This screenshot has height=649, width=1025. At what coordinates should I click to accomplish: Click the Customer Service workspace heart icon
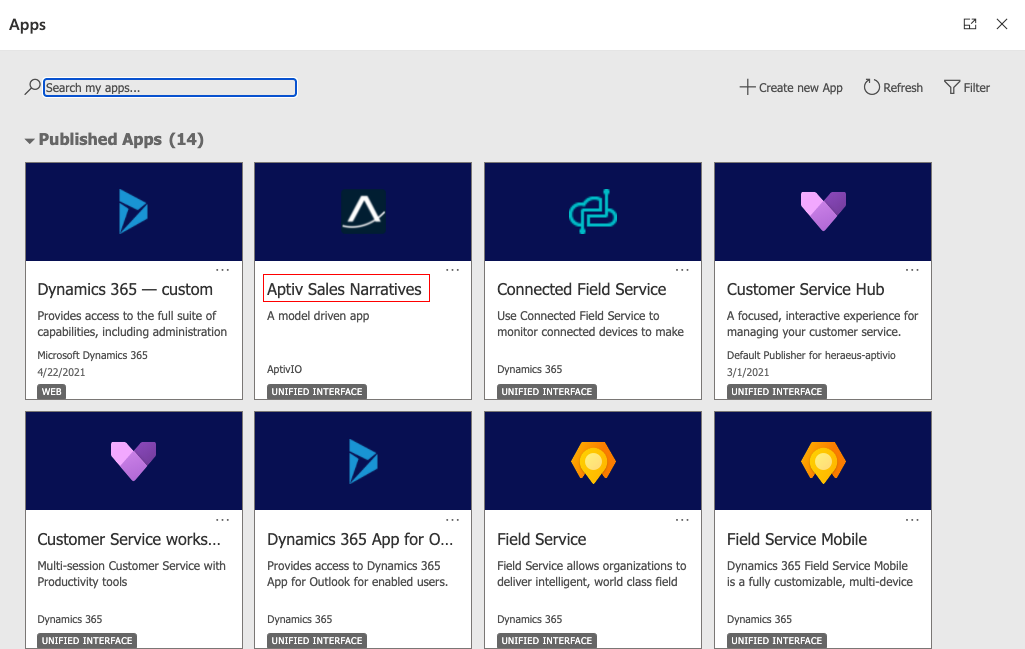click(133, 461)
